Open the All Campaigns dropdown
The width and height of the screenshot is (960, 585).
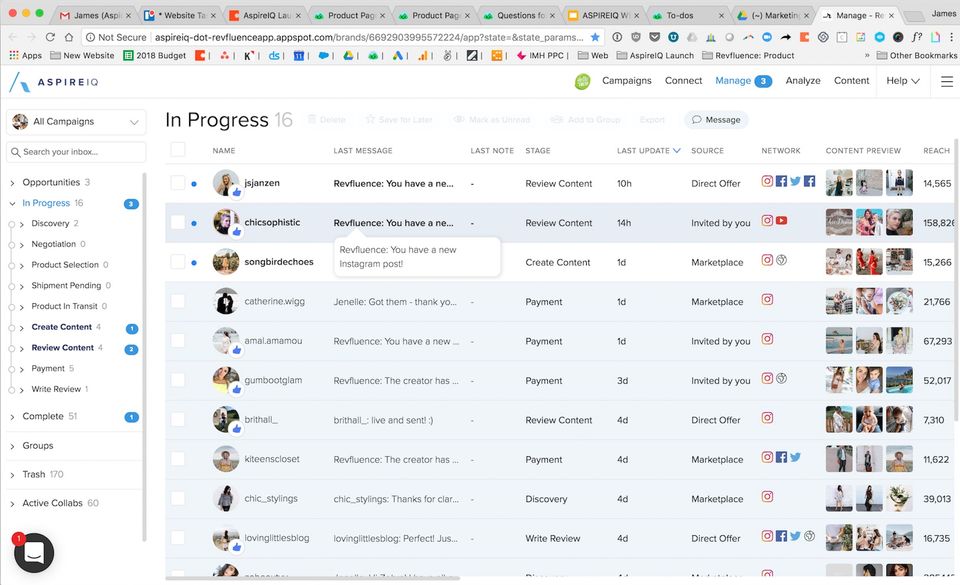76,122
